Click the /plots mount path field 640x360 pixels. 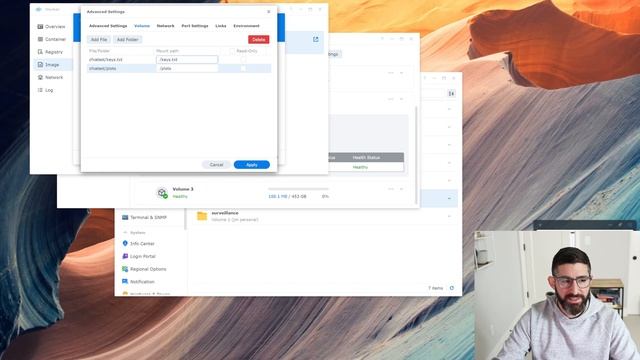[187, 69]
